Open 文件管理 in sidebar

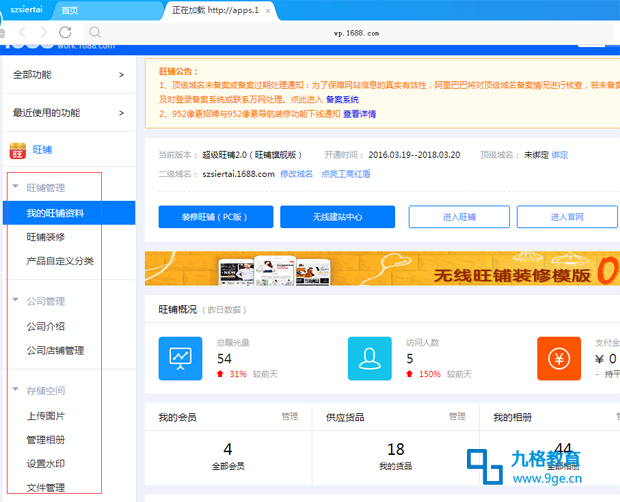pos(45,488)
